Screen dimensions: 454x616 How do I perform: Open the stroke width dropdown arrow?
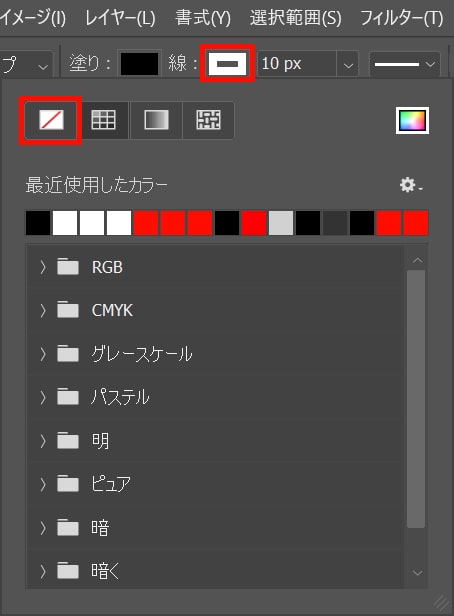click(x=348, y=64)
